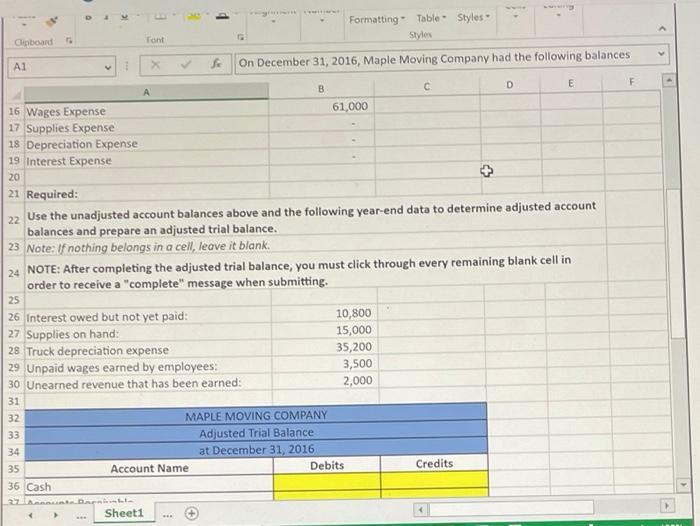Select column D header
This screenshot has width=700, height=526.
coord(509,84)
